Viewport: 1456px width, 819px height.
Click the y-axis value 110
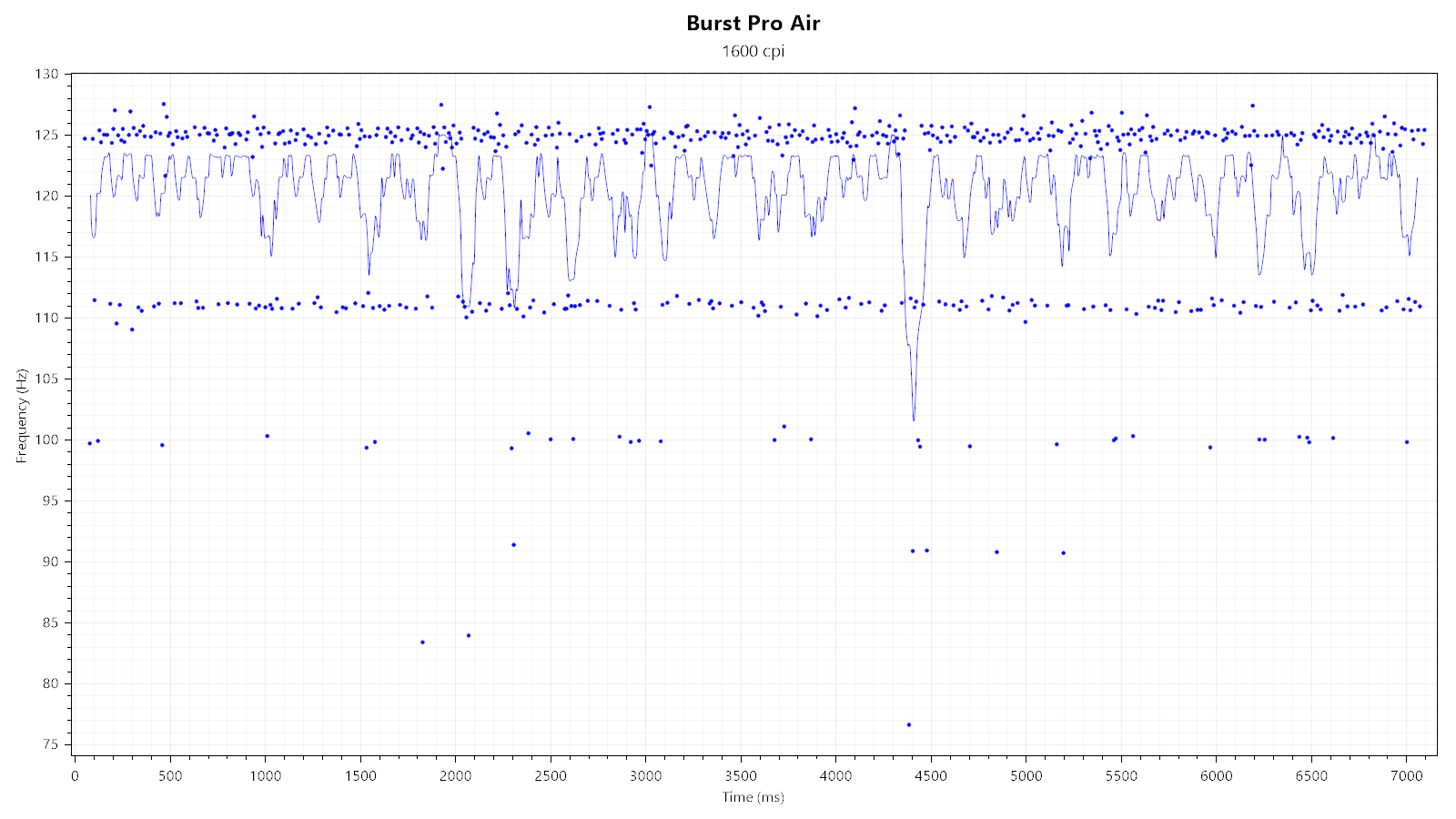[47, 318]
